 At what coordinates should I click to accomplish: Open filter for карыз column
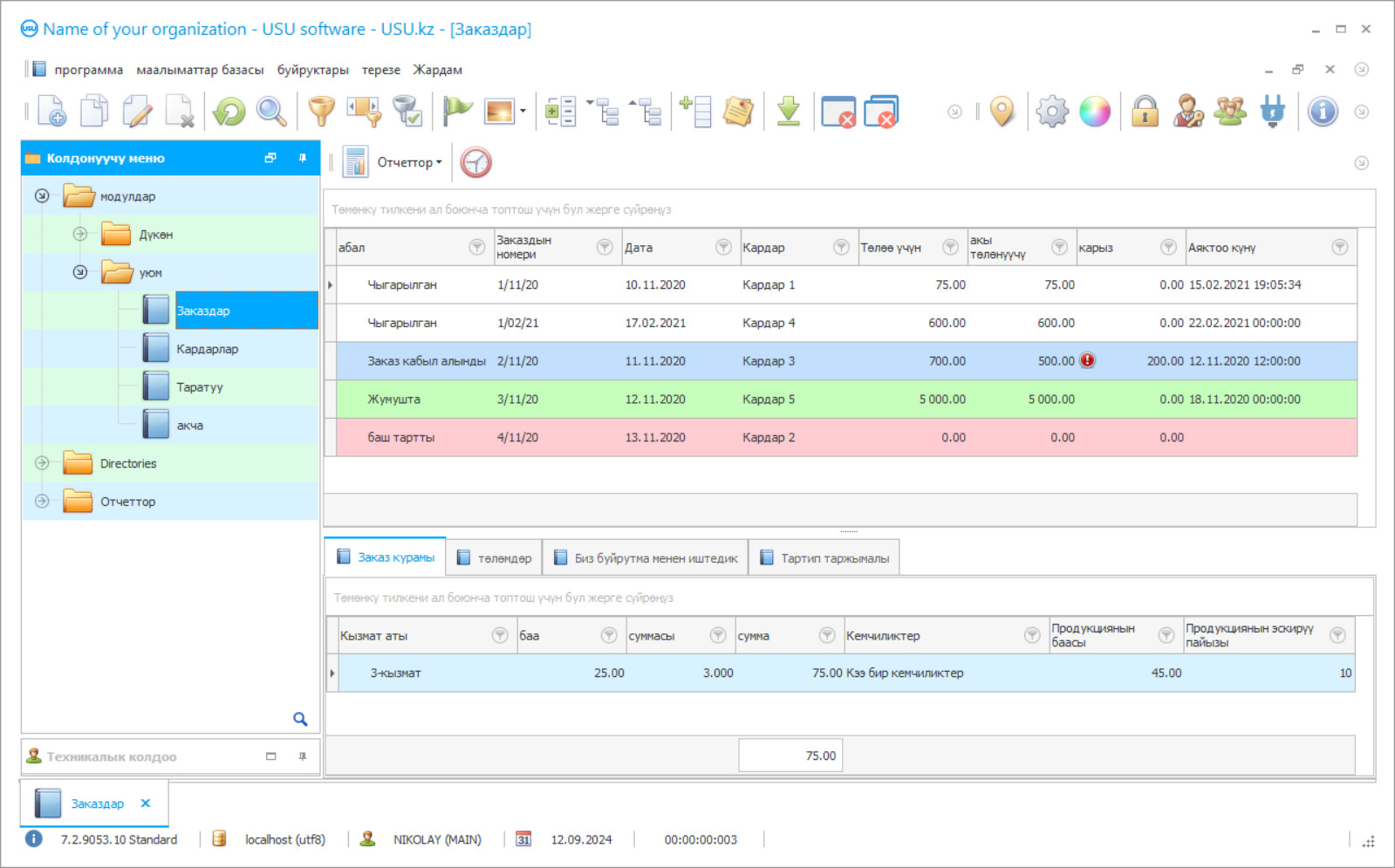[x=1168, y=247]
